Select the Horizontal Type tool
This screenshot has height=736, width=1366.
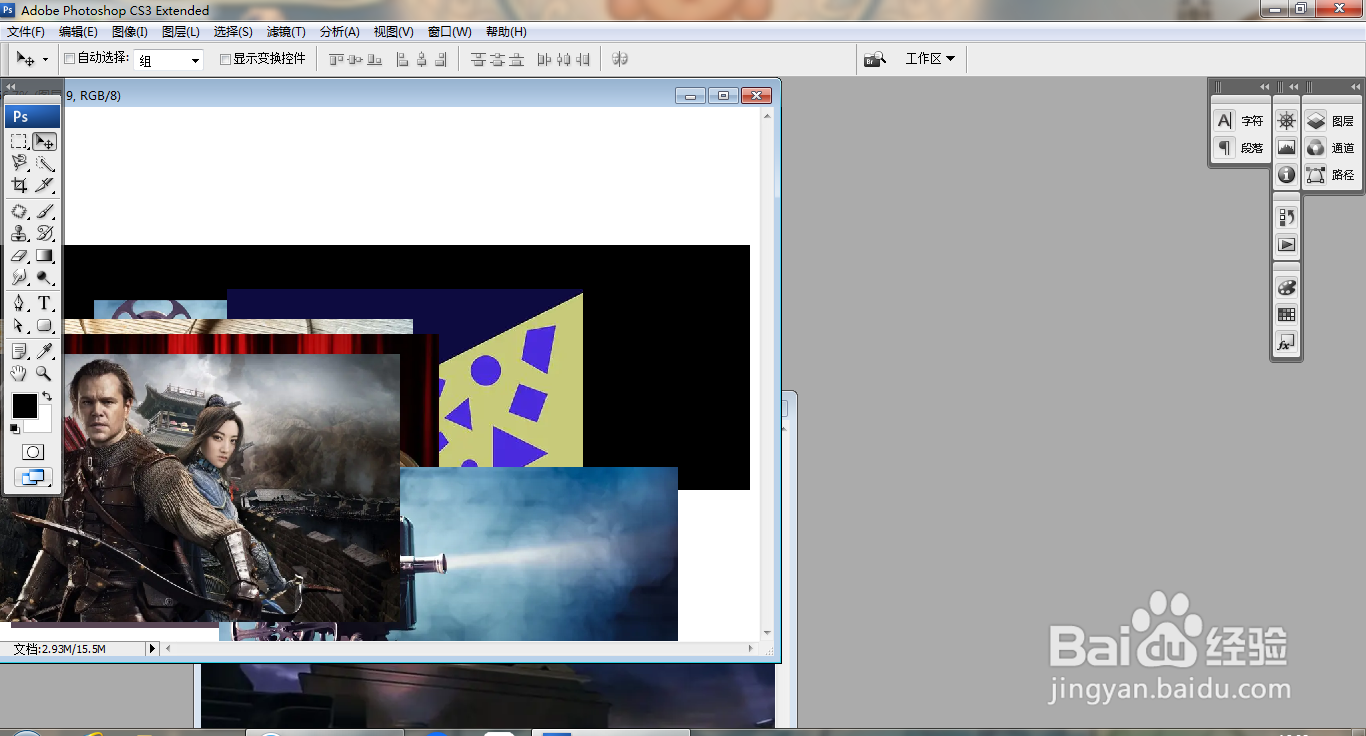44,303
